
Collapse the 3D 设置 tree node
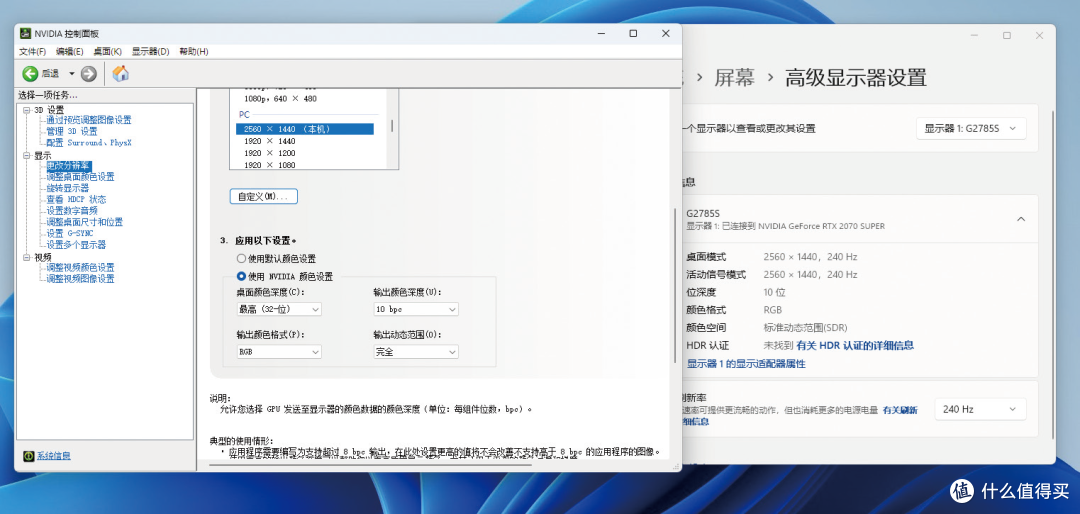coord(27,110)
